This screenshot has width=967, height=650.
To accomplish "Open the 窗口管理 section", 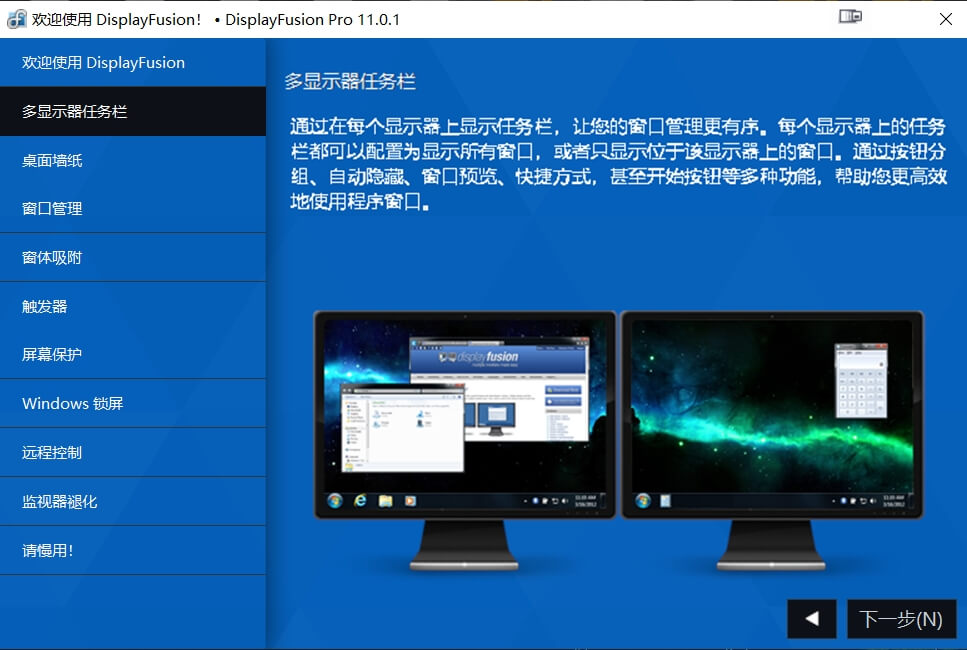I will (133, 208).
